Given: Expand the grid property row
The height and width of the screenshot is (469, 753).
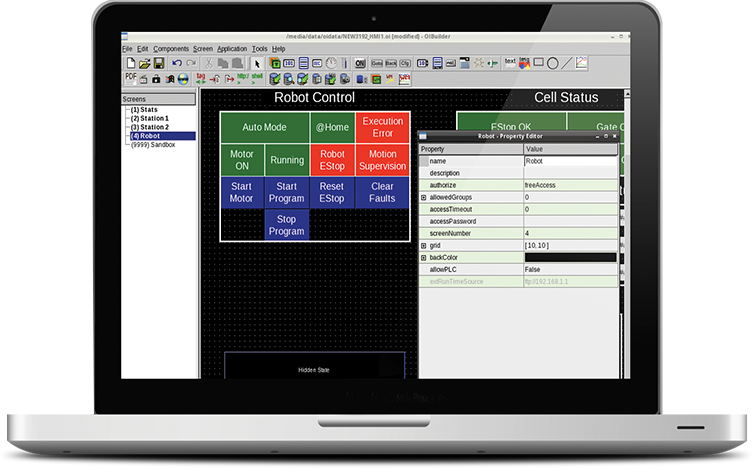Looking at the screenshot, I should (424, 246).
